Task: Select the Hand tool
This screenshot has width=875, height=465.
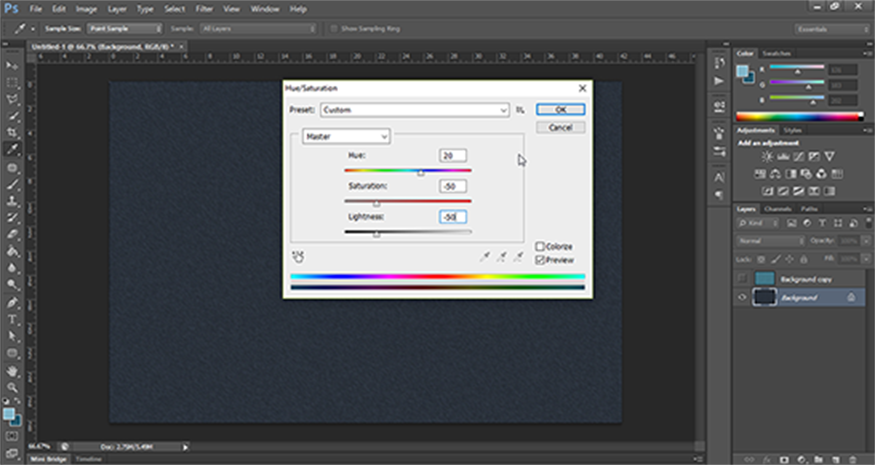Action: pos(13,370)
